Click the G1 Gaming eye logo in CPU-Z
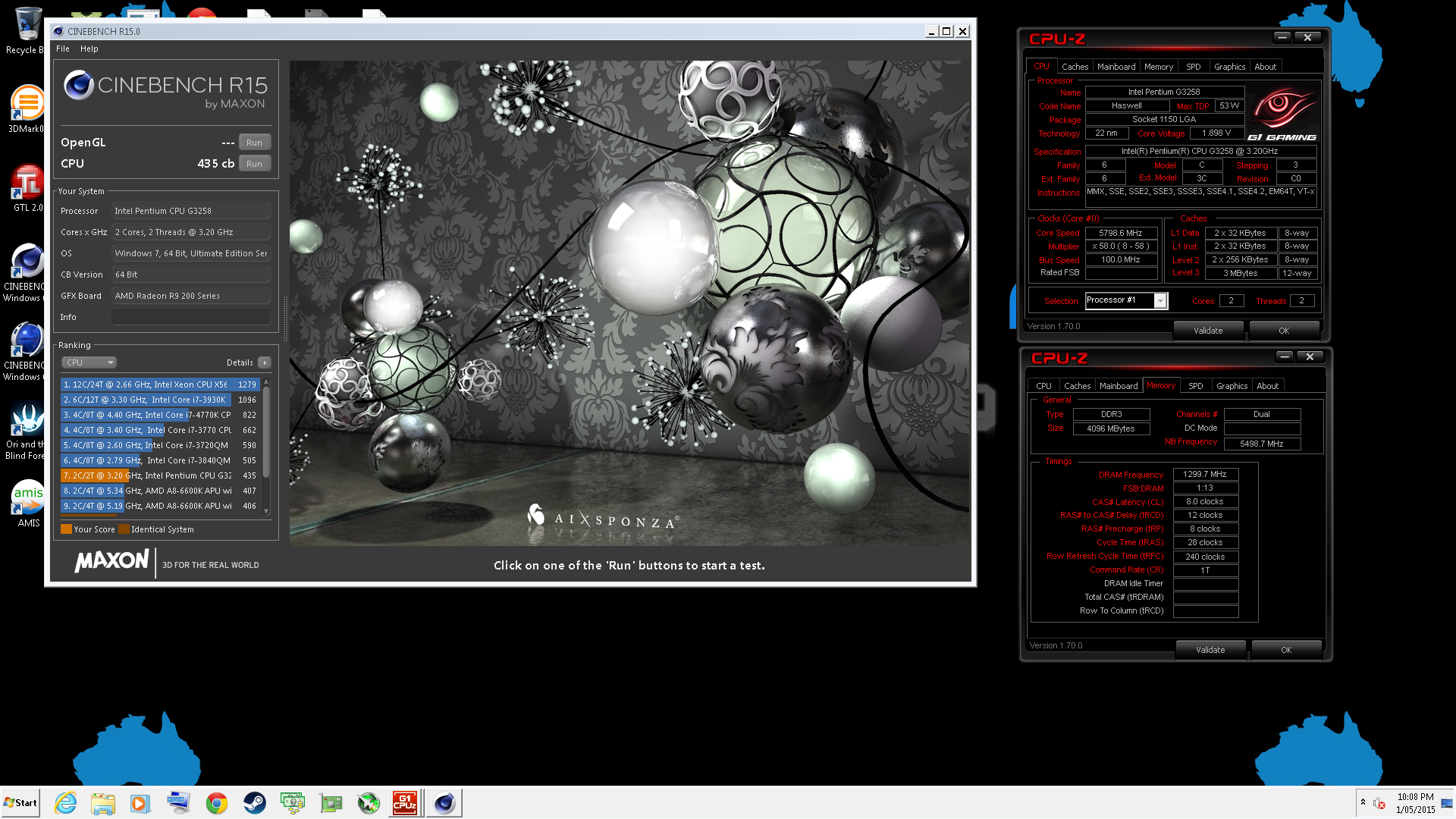 point(1282,114)
